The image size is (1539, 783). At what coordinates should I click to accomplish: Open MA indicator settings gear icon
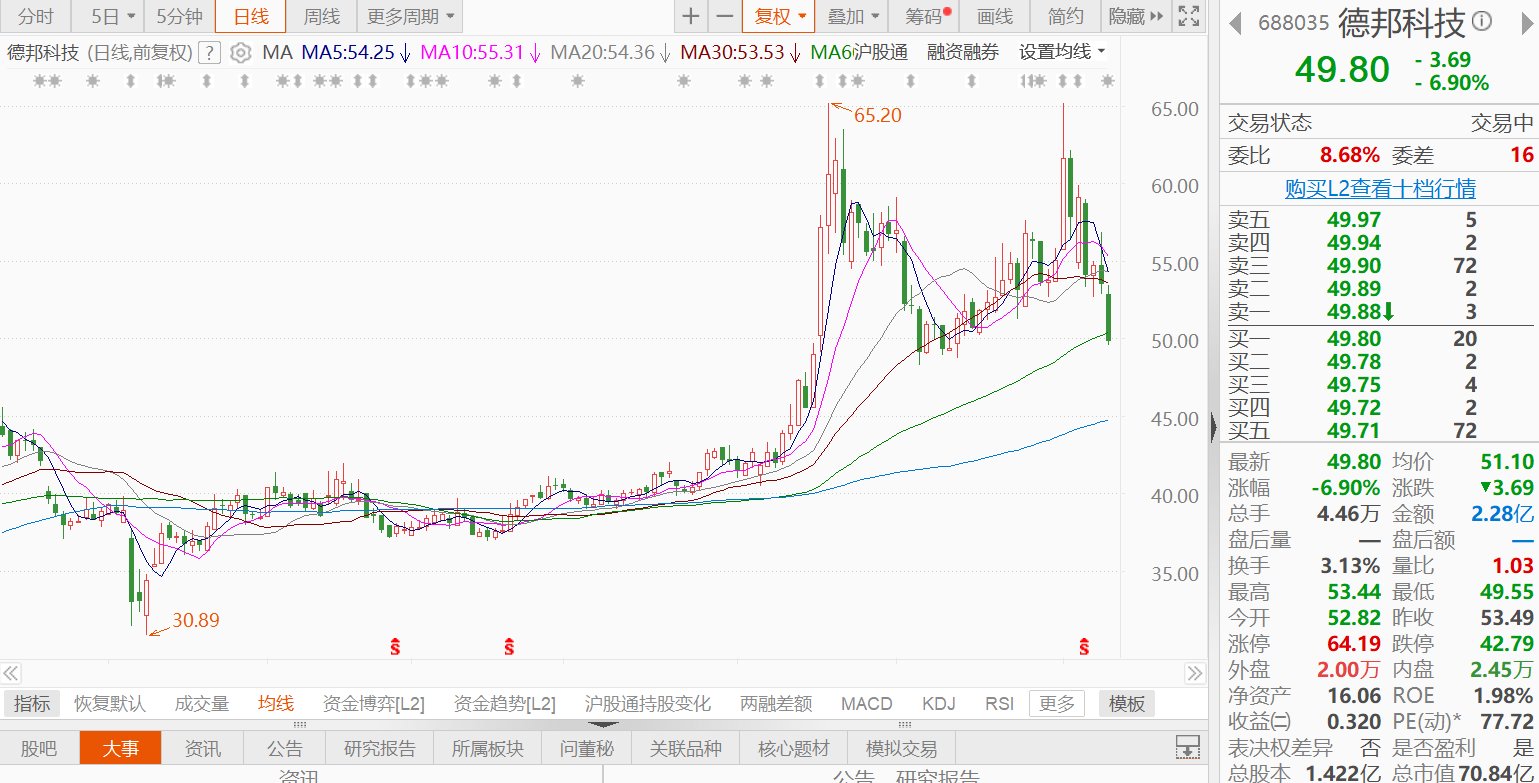240,53
